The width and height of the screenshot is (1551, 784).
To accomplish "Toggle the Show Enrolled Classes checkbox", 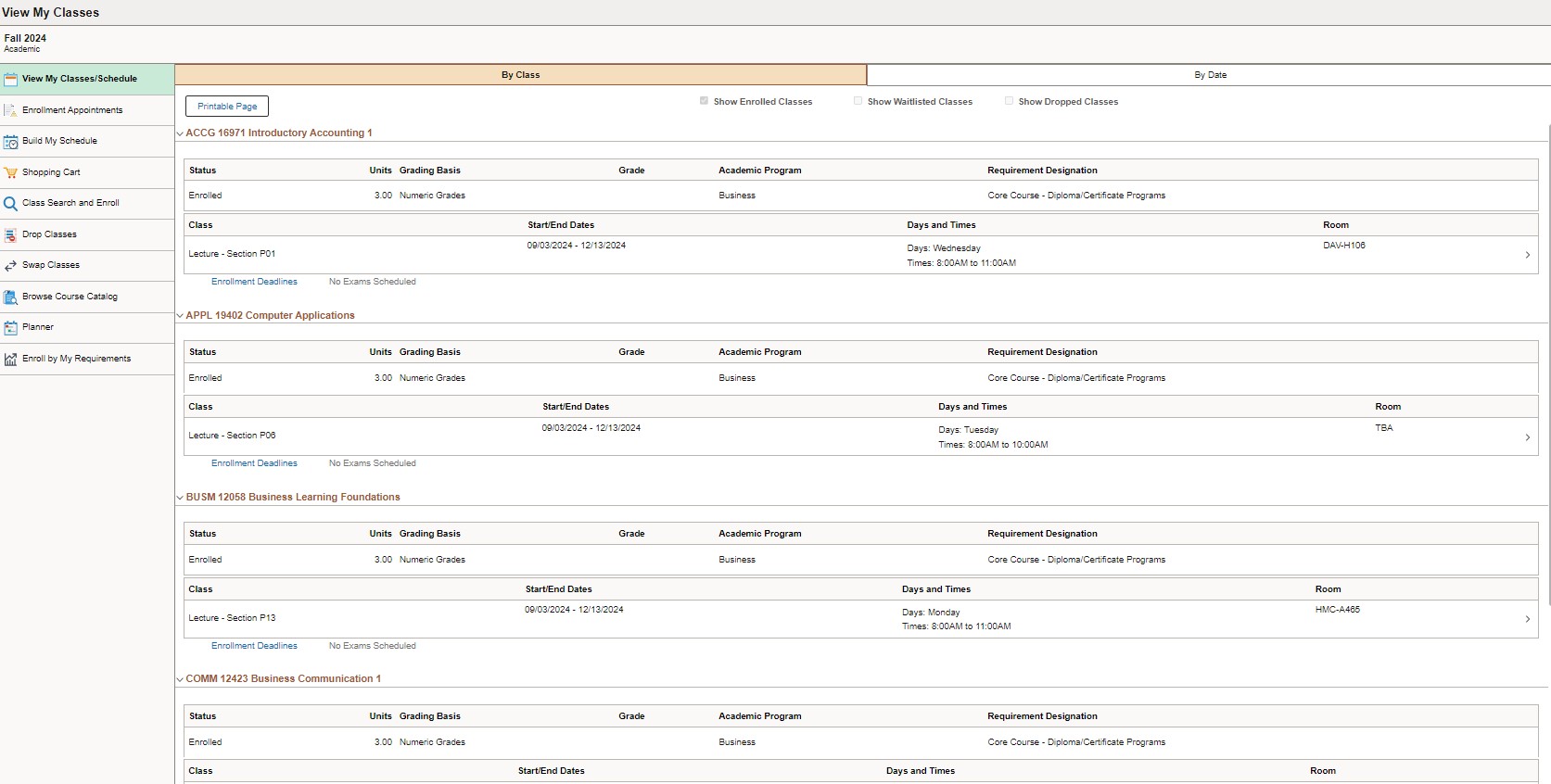I will 704,101.
